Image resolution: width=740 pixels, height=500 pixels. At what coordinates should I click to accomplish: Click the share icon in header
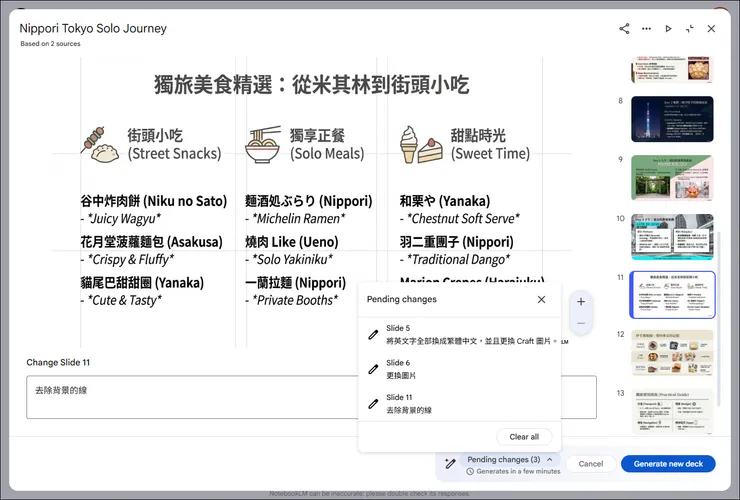pyautogui.click(x=624, y=29)
